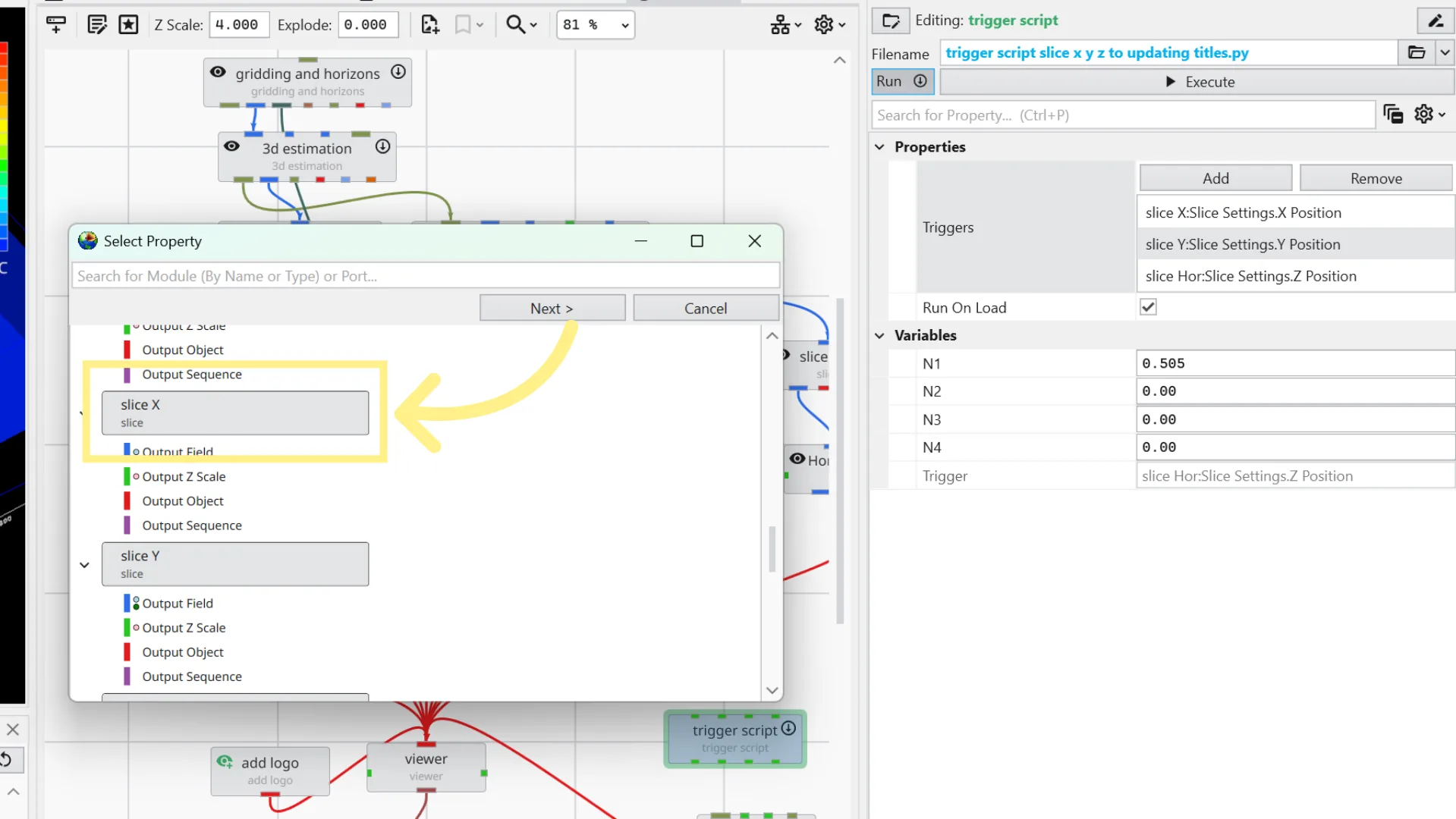Click the folder-arrow icon left of Editing
The height and width of the screenshot is (819, 1456).
(891, 20)
